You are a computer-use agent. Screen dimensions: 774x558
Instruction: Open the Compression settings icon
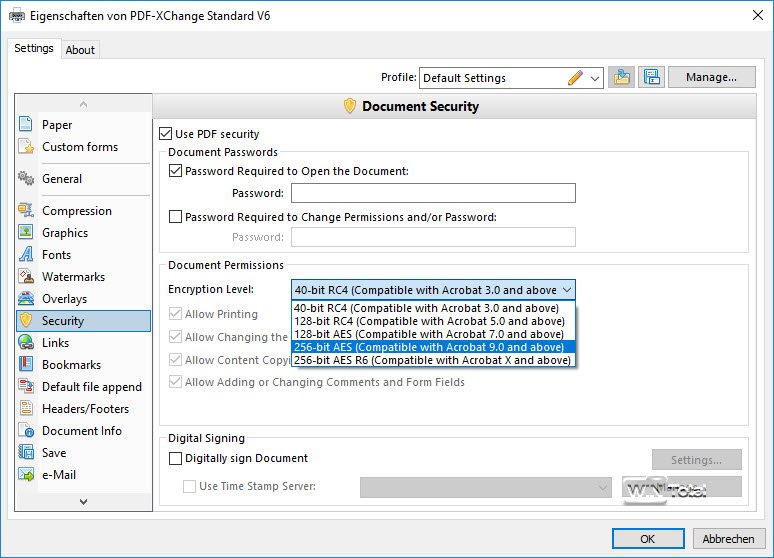tap(27, 211)
